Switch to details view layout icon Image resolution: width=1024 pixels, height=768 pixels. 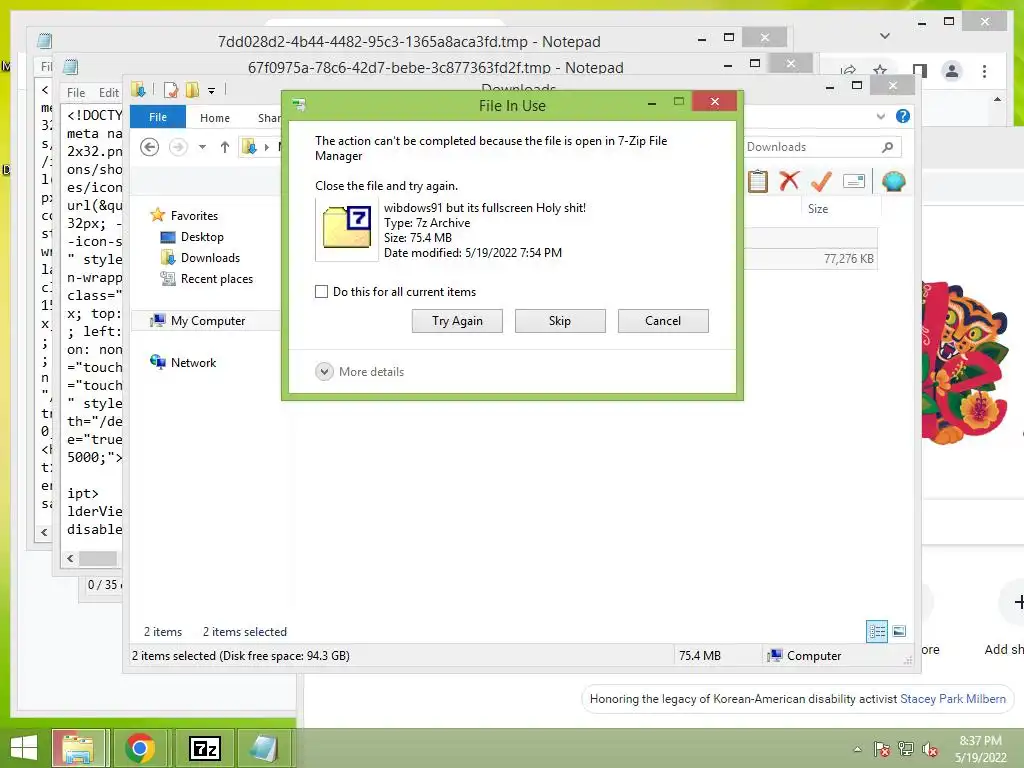(876, 631)
